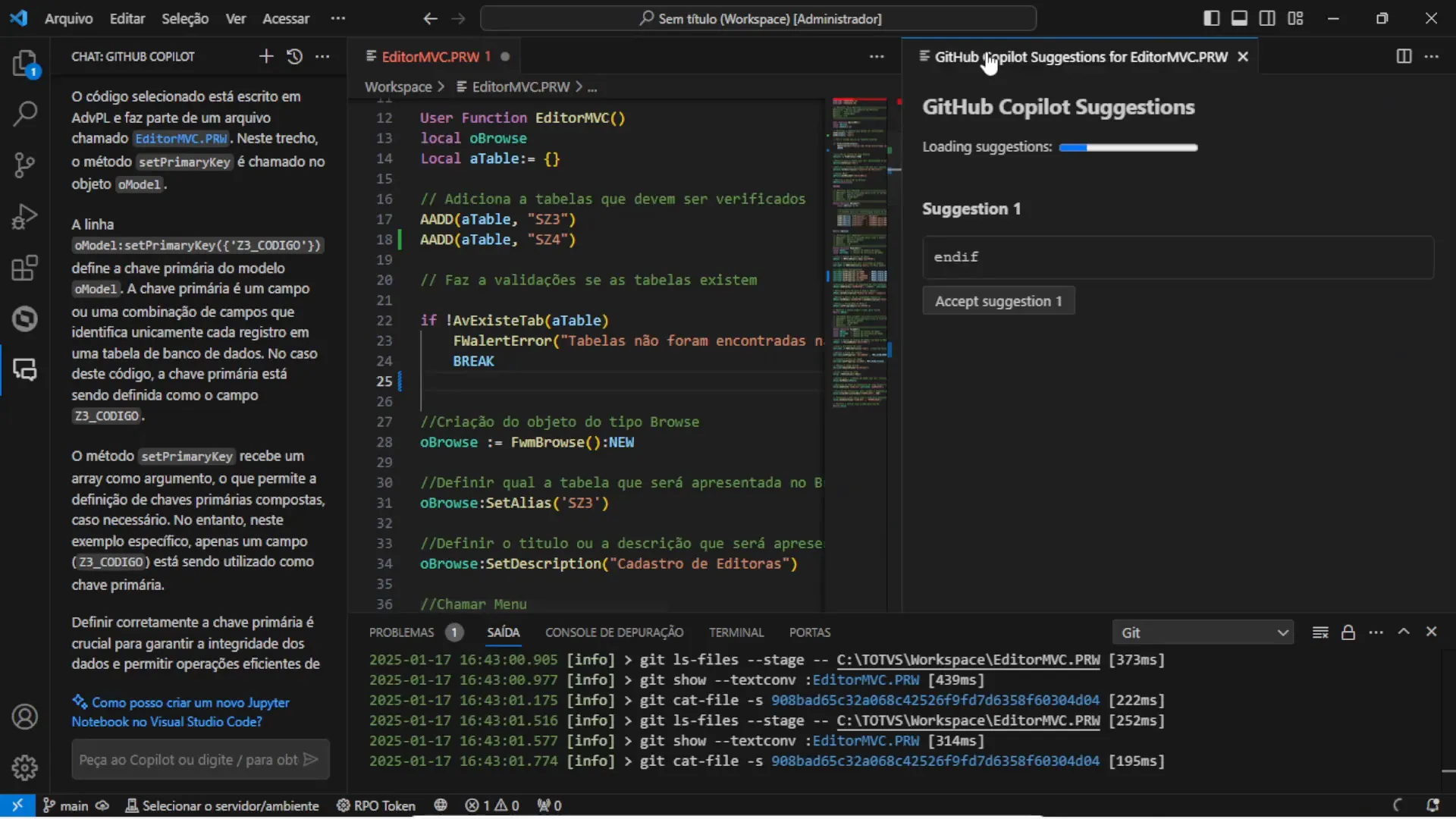The height and width of the screenshot is (819, 1456).
Task: Open the Extensions view
Action: pyautogui.click(x=25, y=268)
